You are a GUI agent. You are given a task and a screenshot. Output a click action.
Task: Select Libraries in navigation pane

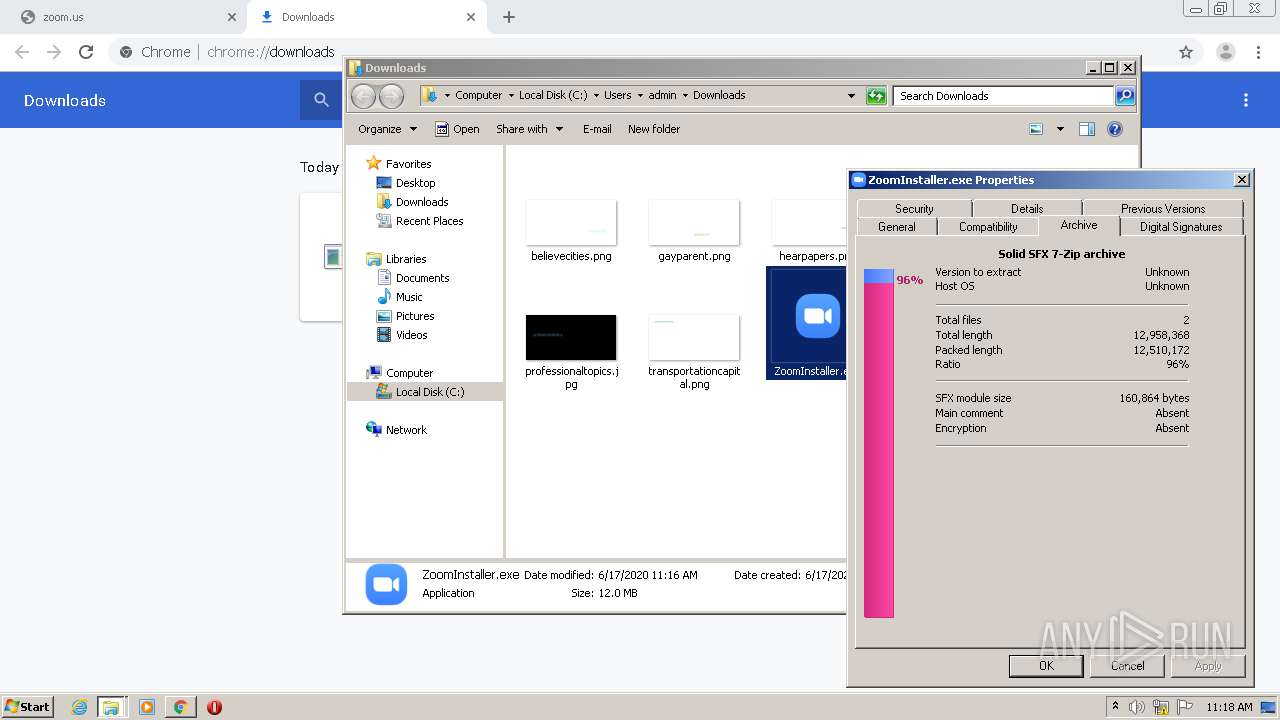pos(406,259)
